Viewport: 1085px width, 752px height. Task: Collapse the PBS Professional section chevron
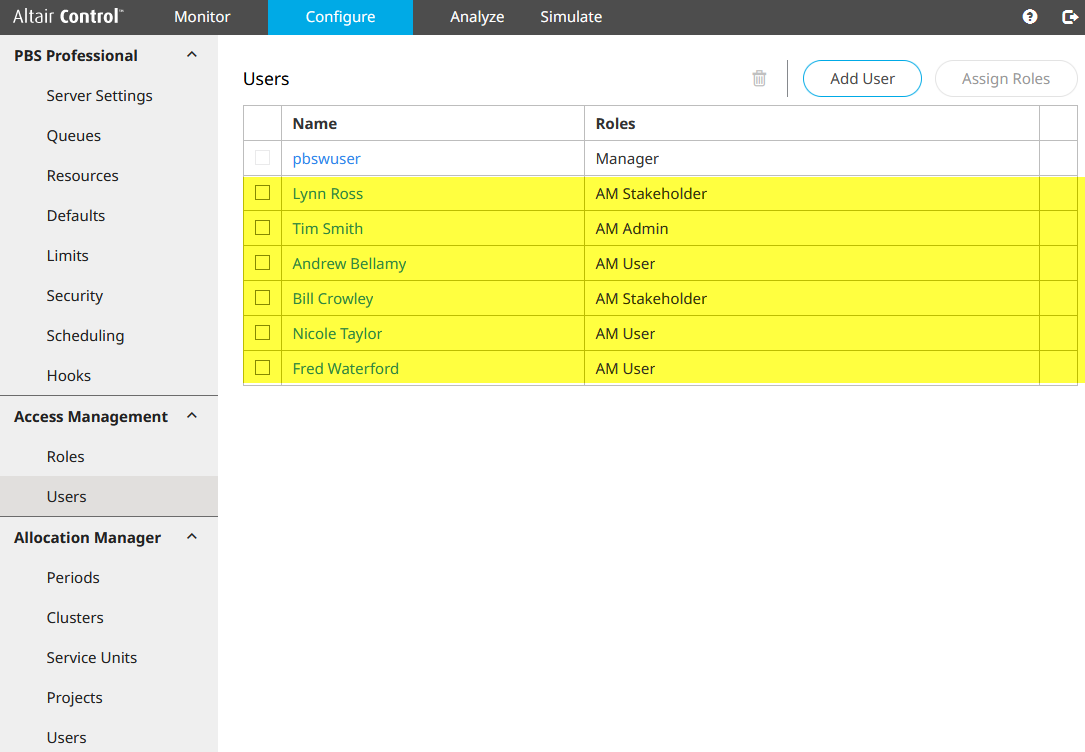(x=192, y=55)
